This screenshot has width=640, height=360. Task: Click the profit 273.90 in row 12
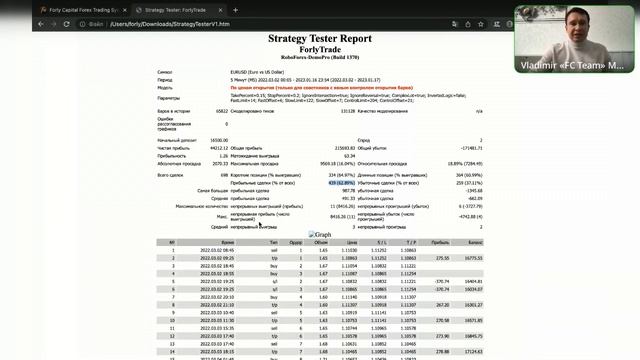(442, 336)
